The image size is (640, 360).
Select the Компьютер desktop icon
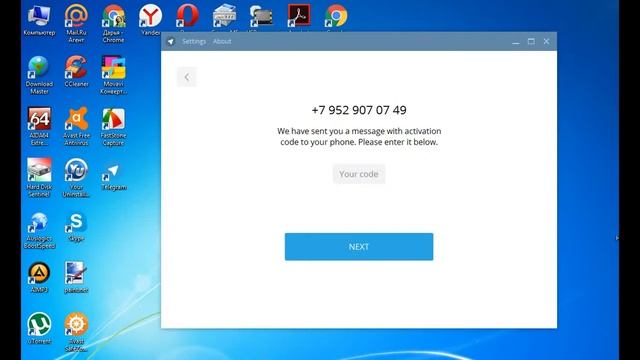[x=39, y=20]
